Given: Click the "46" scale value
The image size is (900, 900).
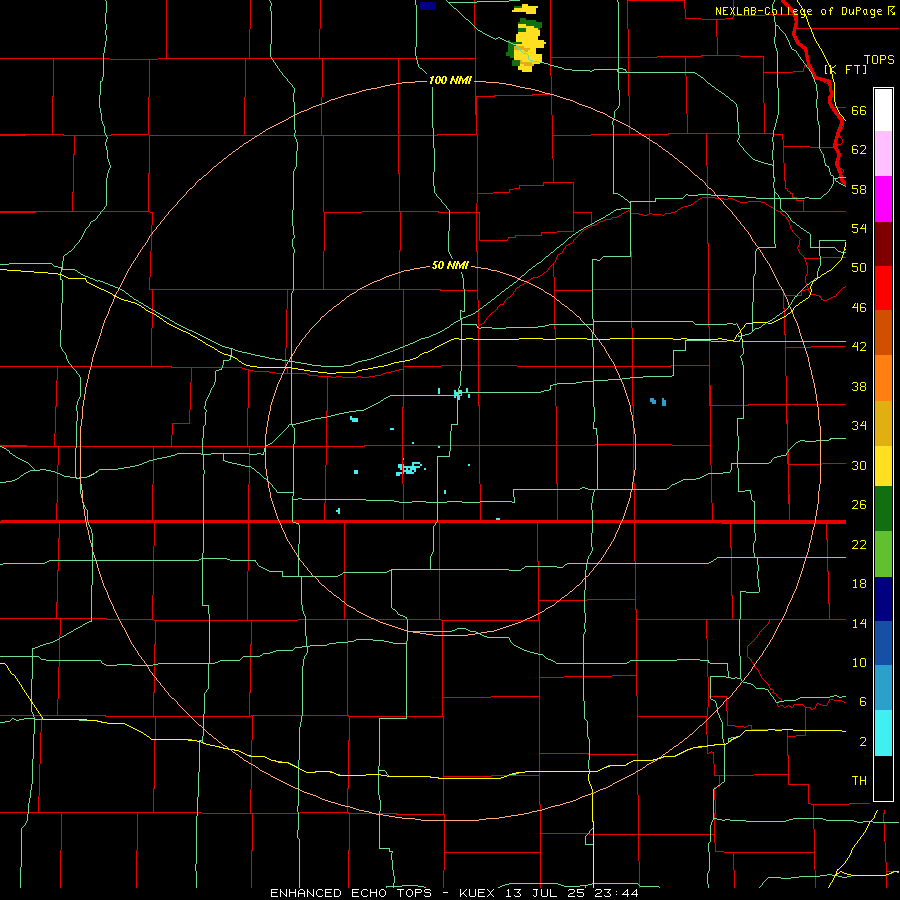Looking at the screenshot, I should point(859,307).
